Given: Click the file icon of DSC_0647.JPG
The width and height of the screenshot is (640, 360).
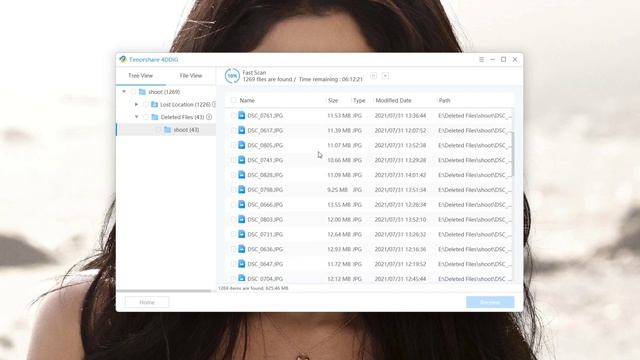Looking at the screenshot, I should (x=242, y=264).
